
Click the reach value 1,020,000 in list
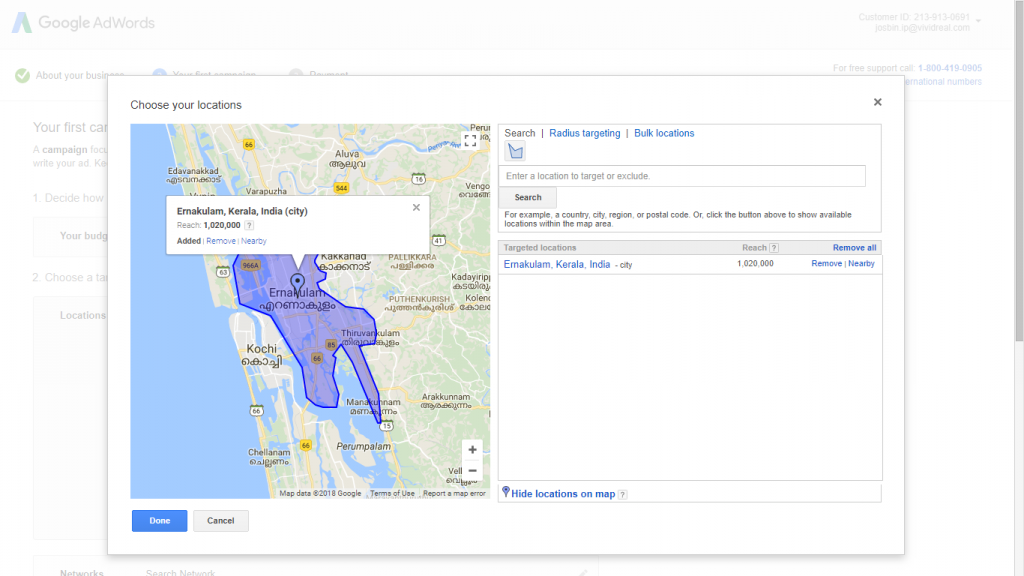pos(755,264)
